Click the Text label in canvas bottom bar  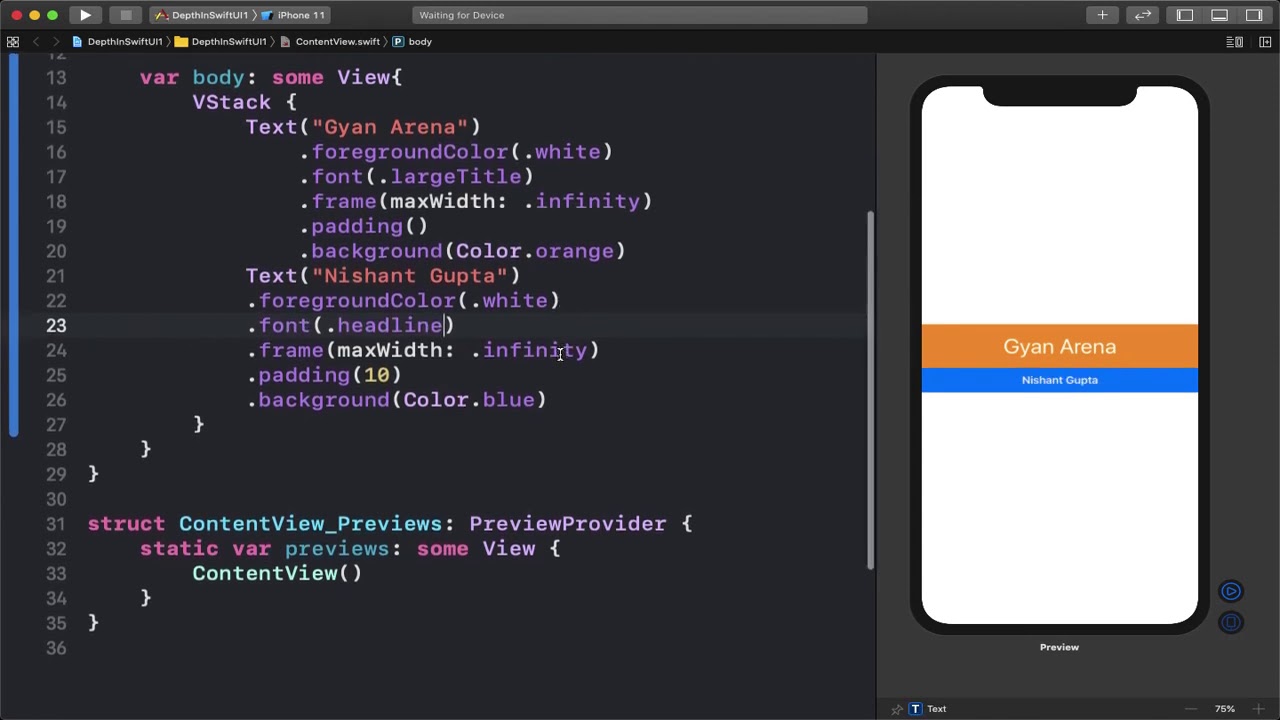936,709
